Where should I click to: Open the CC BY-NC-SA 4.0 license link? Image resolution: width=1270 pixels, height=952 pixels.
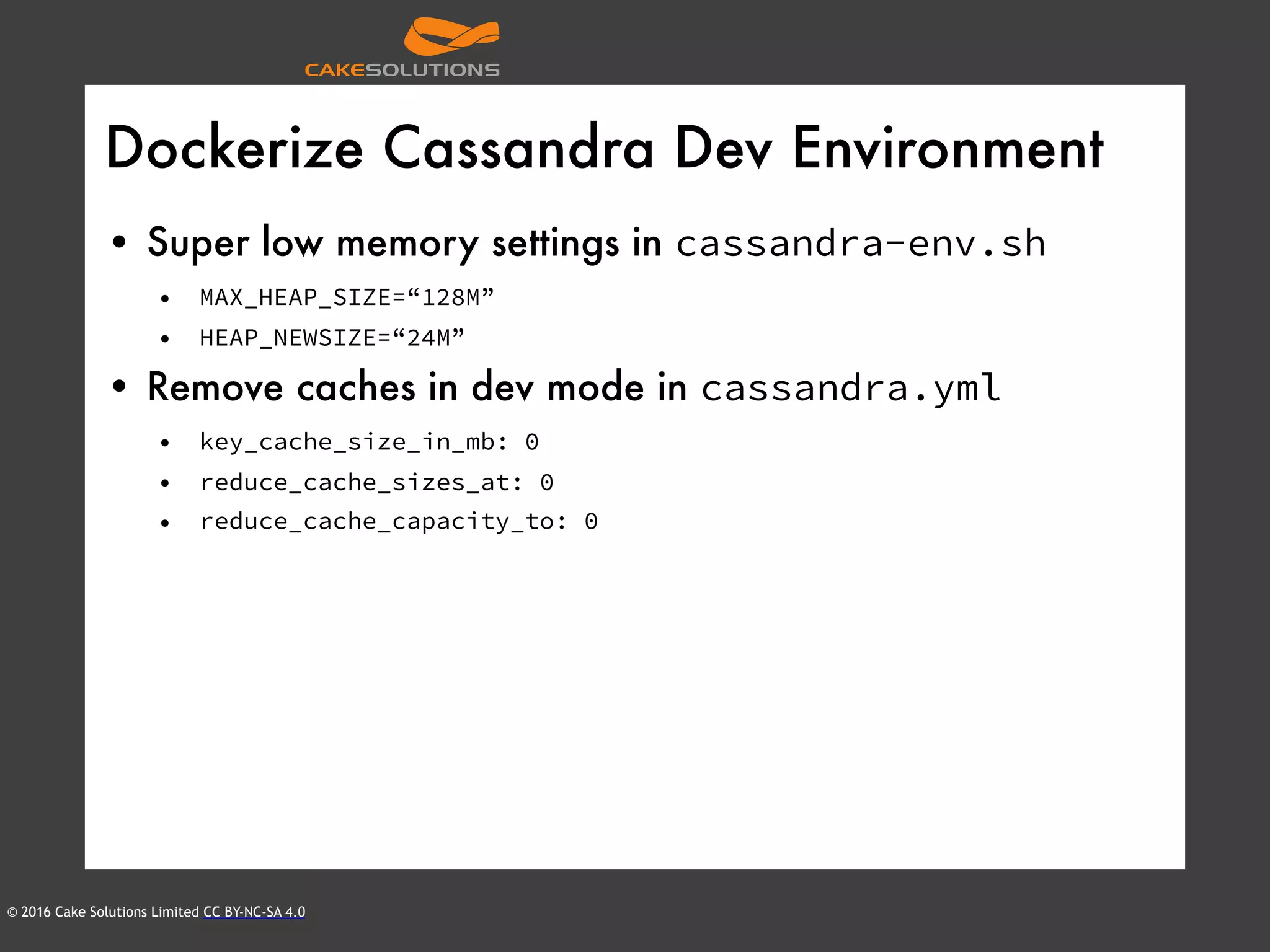254,912
